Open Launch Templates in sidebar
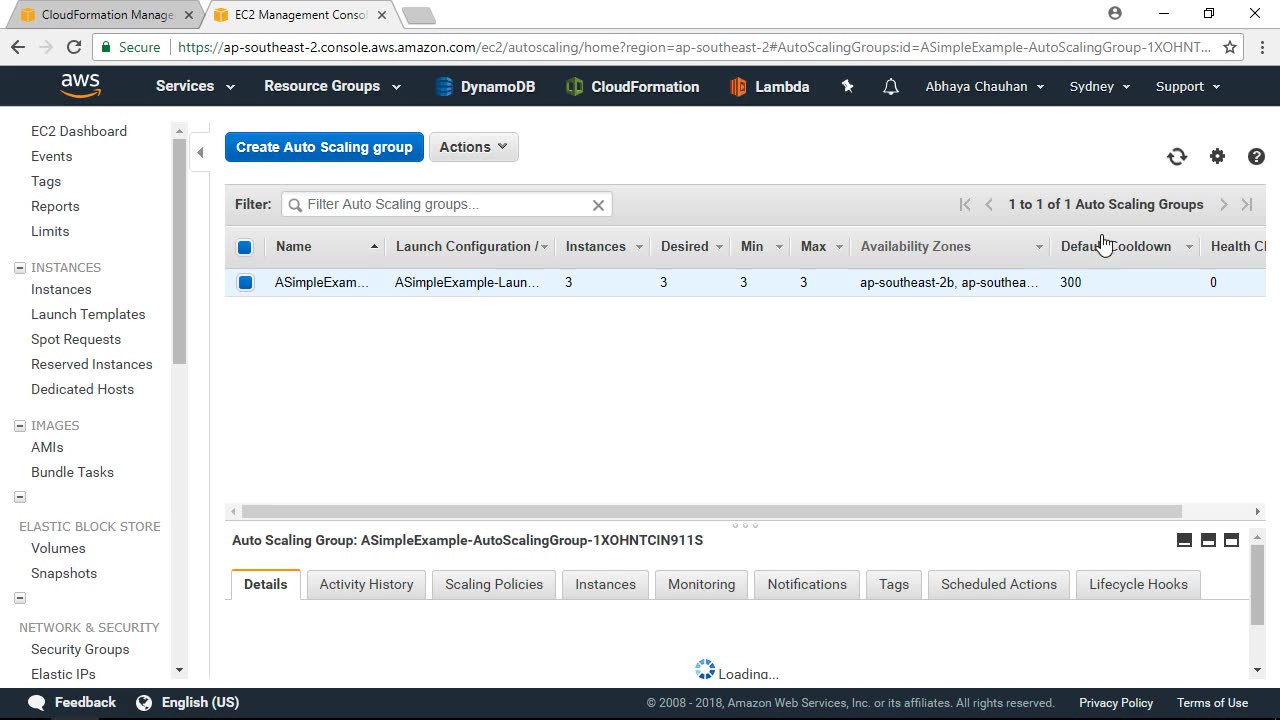The height and width of the screenshot is (720, 1280). click(x=88, y=314)
